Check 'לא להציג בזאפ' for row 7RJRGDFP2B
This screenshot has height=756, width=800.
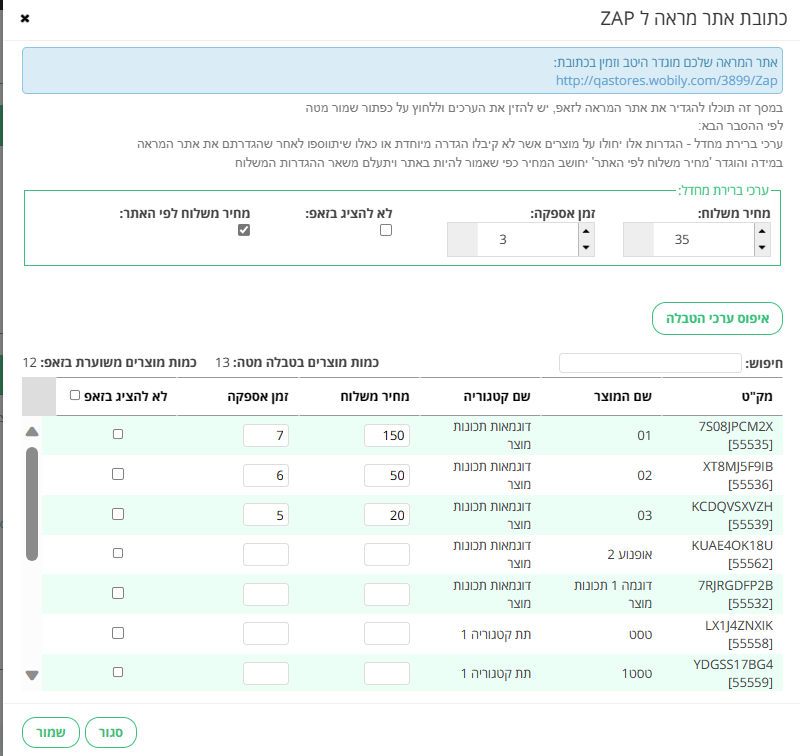coord(118,593)
